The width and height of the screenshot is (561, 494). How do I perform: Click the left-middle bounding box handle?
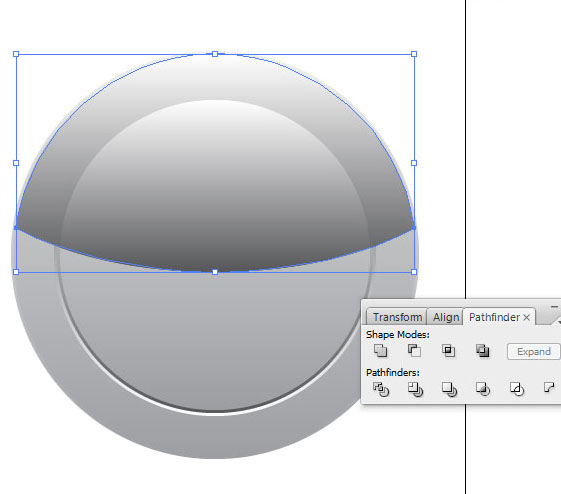(16, 163)
